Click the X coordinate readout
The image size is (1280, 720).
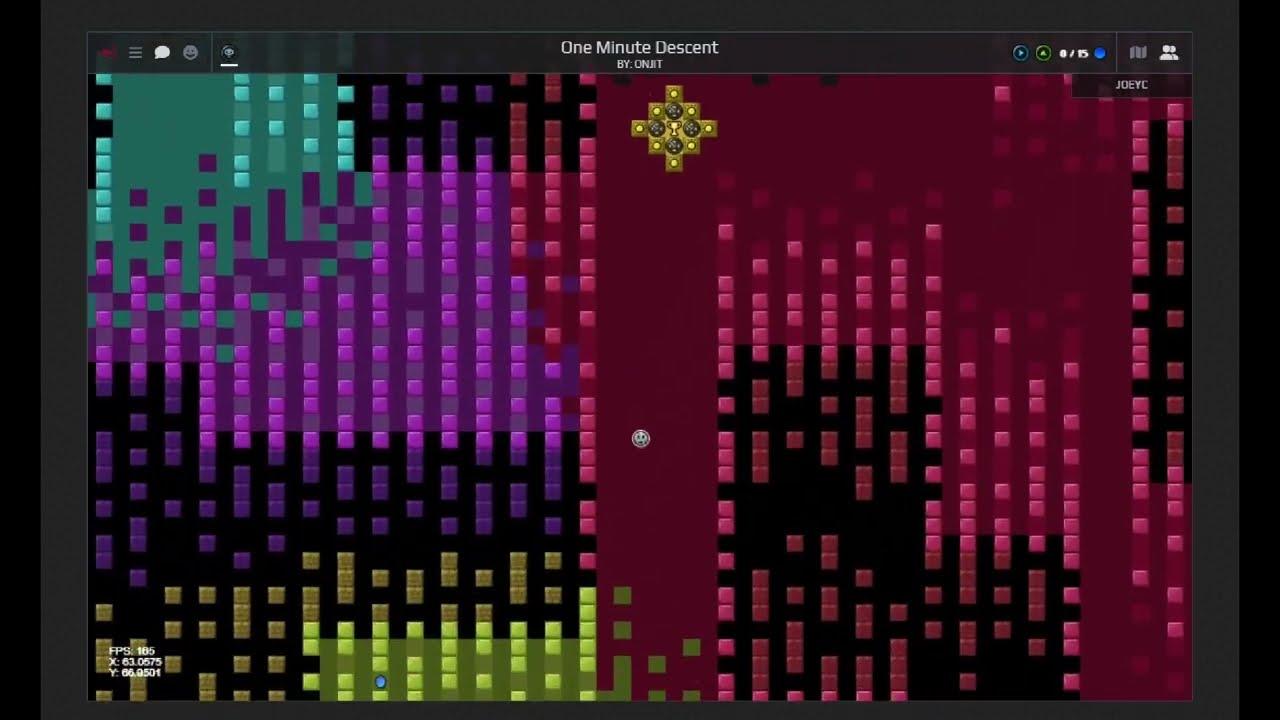pyautogui.click(x=135, y=662)
